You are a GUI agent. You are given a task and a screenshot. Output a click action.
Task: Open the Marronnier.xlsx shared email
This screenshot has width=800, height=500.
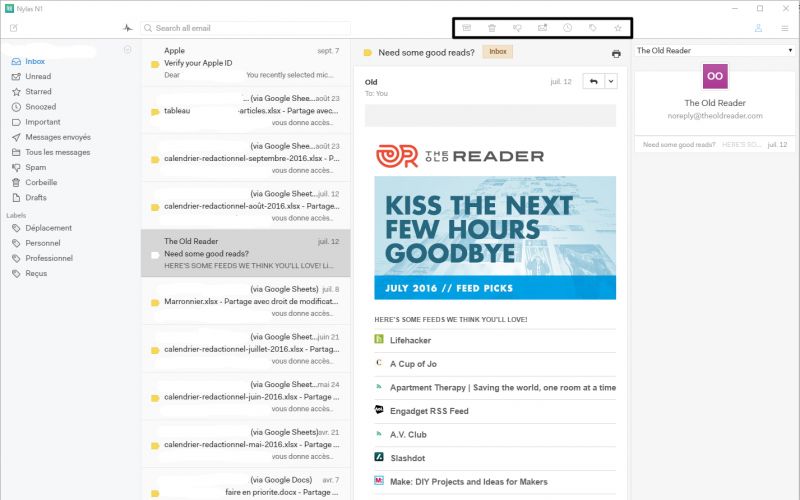(x=246, y=301)
